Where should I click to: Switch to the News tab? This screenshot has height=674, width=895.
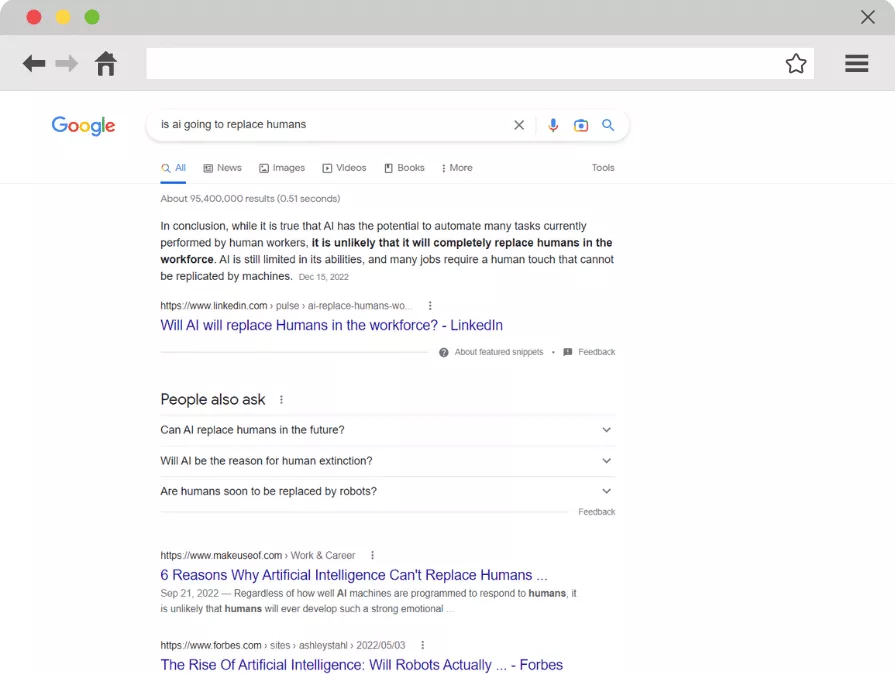tap(223, 168)
